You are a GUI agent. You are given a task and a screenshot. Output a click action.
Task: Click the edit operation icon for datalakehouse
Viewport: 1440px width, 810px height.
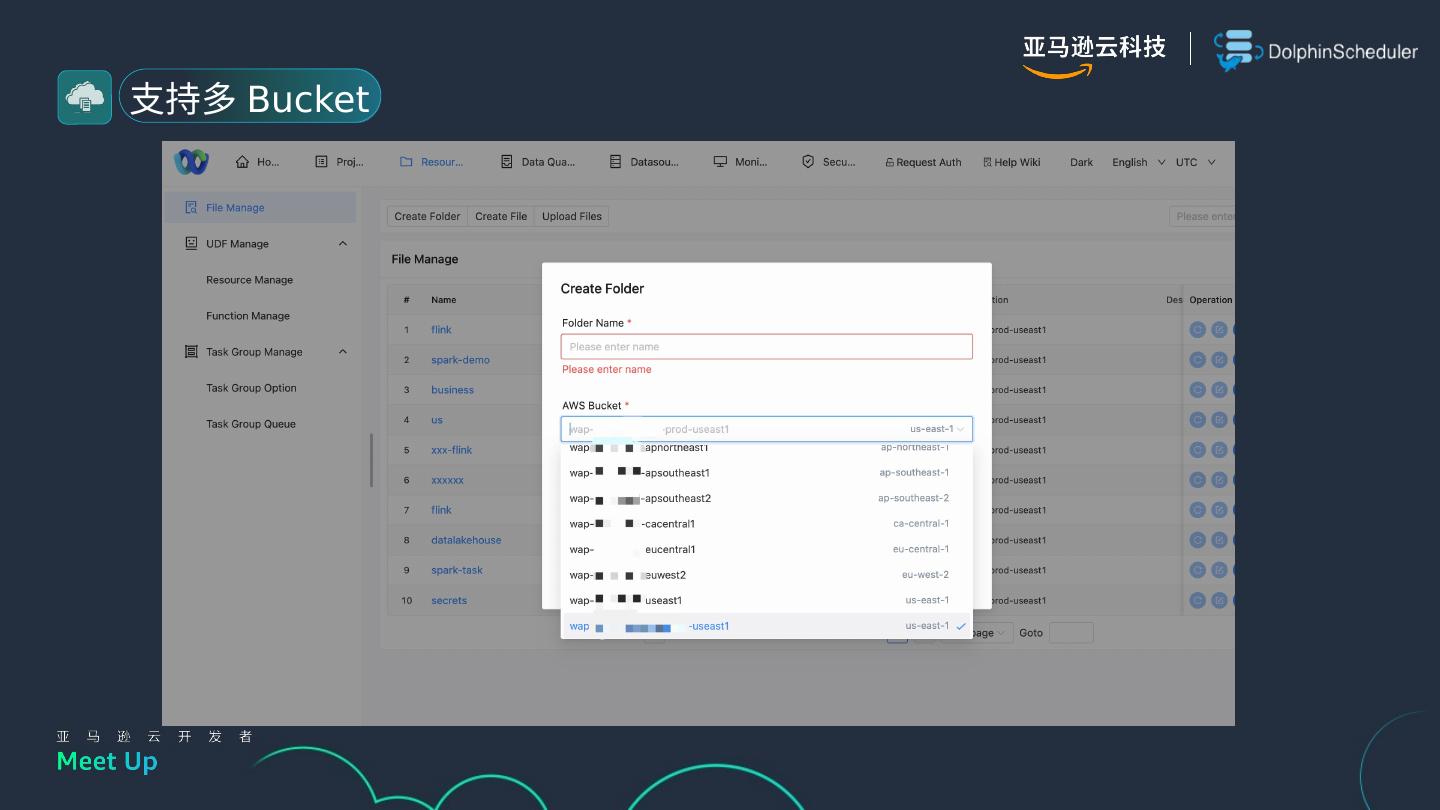click(x=1219, y=540)
